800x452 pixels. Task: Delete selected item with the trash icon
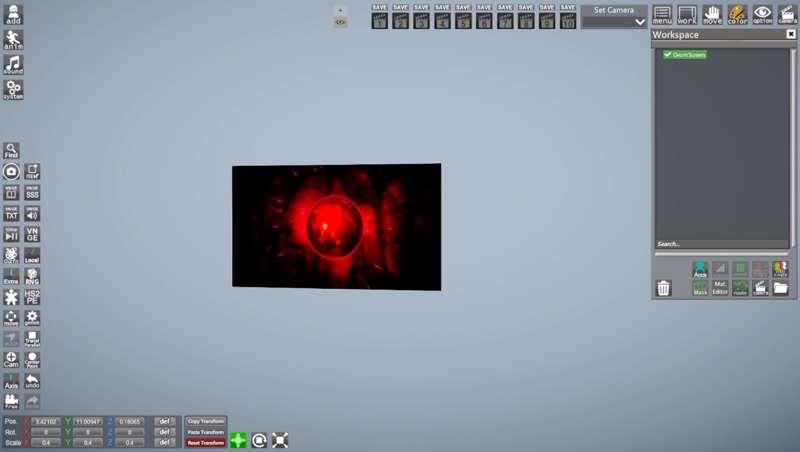point(663,288)
